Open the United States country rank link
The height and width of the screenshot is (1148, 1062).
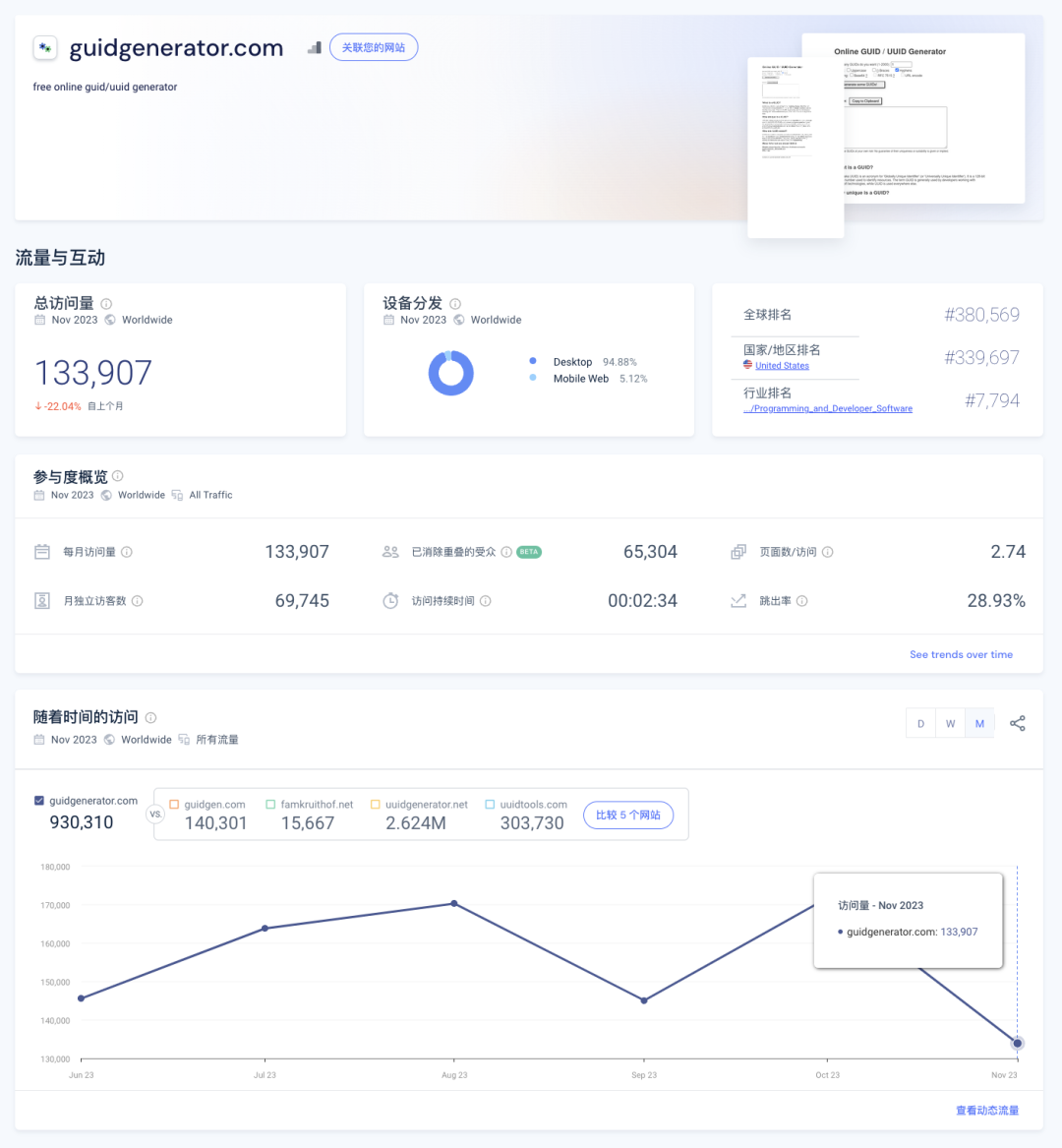click(782, 366)
